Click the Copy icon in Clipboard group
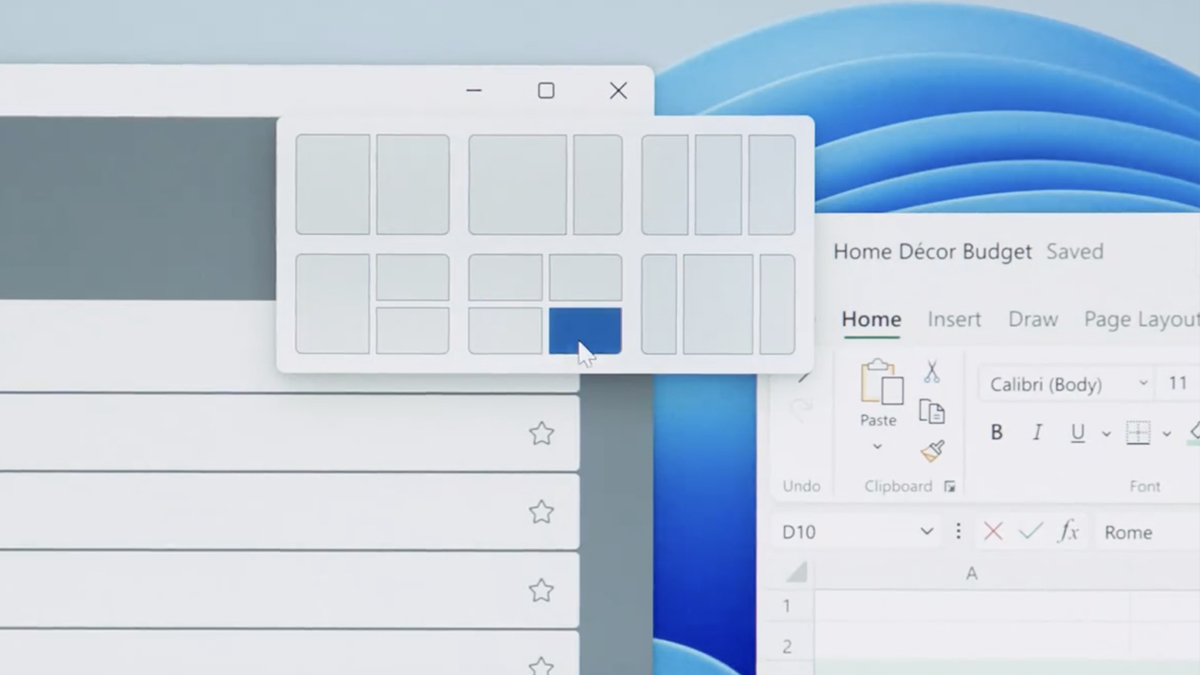 [x=931, y=412]
